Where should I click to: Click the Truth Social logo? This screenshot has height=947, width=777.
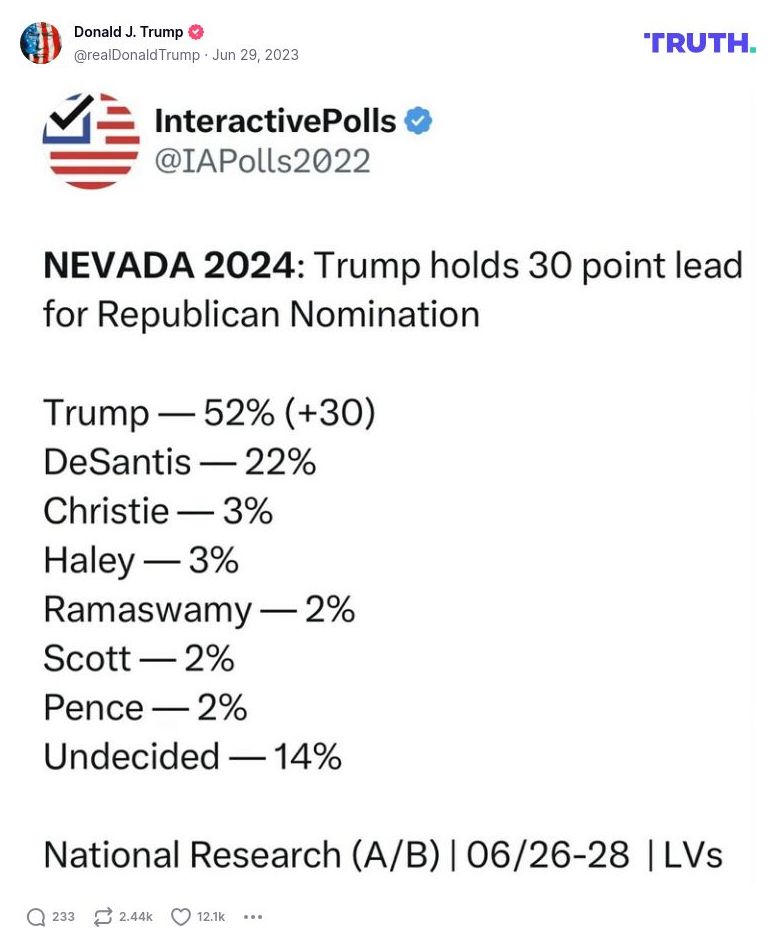pyautogui.click(x=699, y=43)
